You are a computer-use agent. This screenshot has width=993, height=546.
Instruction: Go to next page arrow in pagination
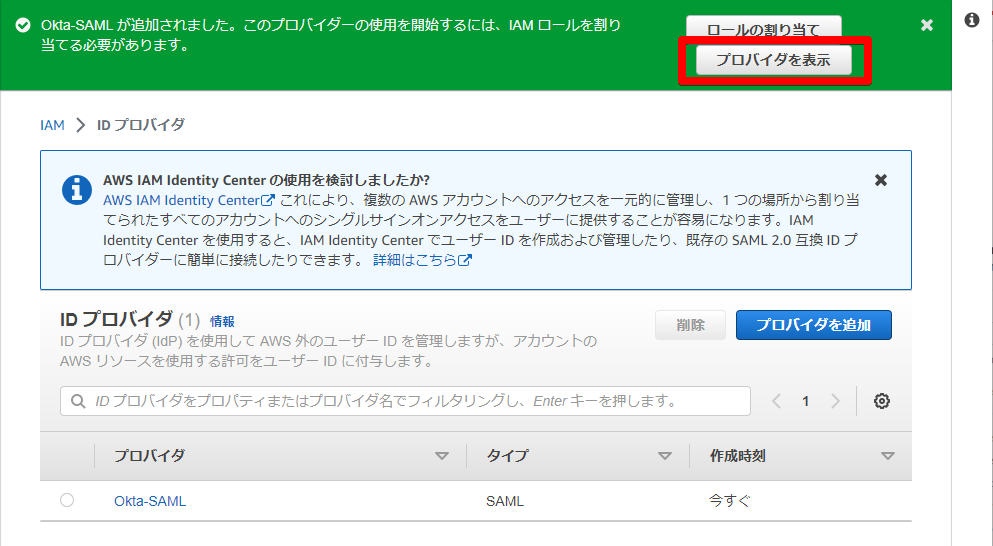[x=835, y=401]
